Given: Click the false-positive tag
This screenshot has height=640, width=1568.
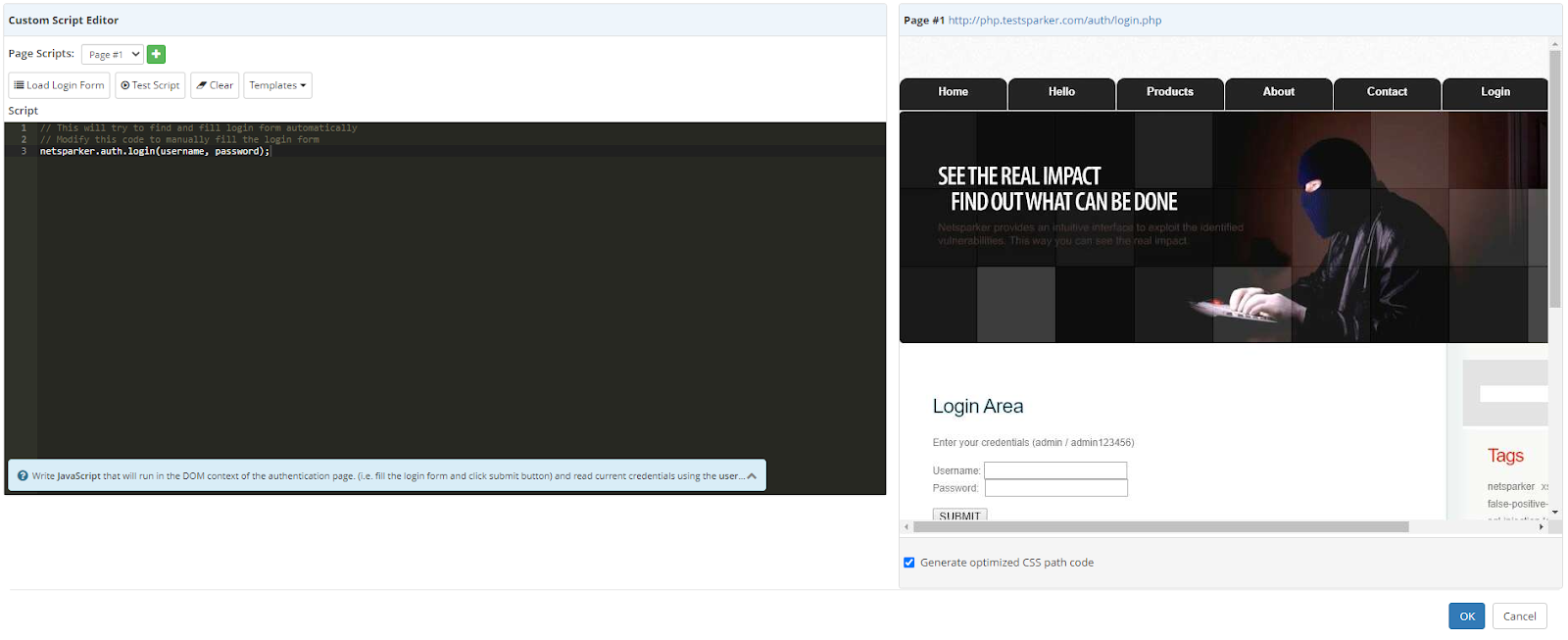Looking at the screenshot, I should click(1517, 504).
